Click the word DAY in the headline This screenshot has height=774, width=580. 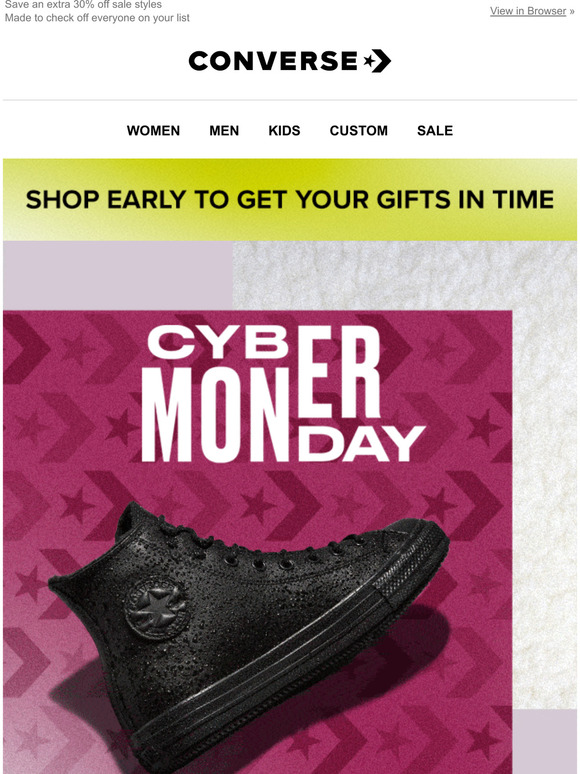coord(361,444)
